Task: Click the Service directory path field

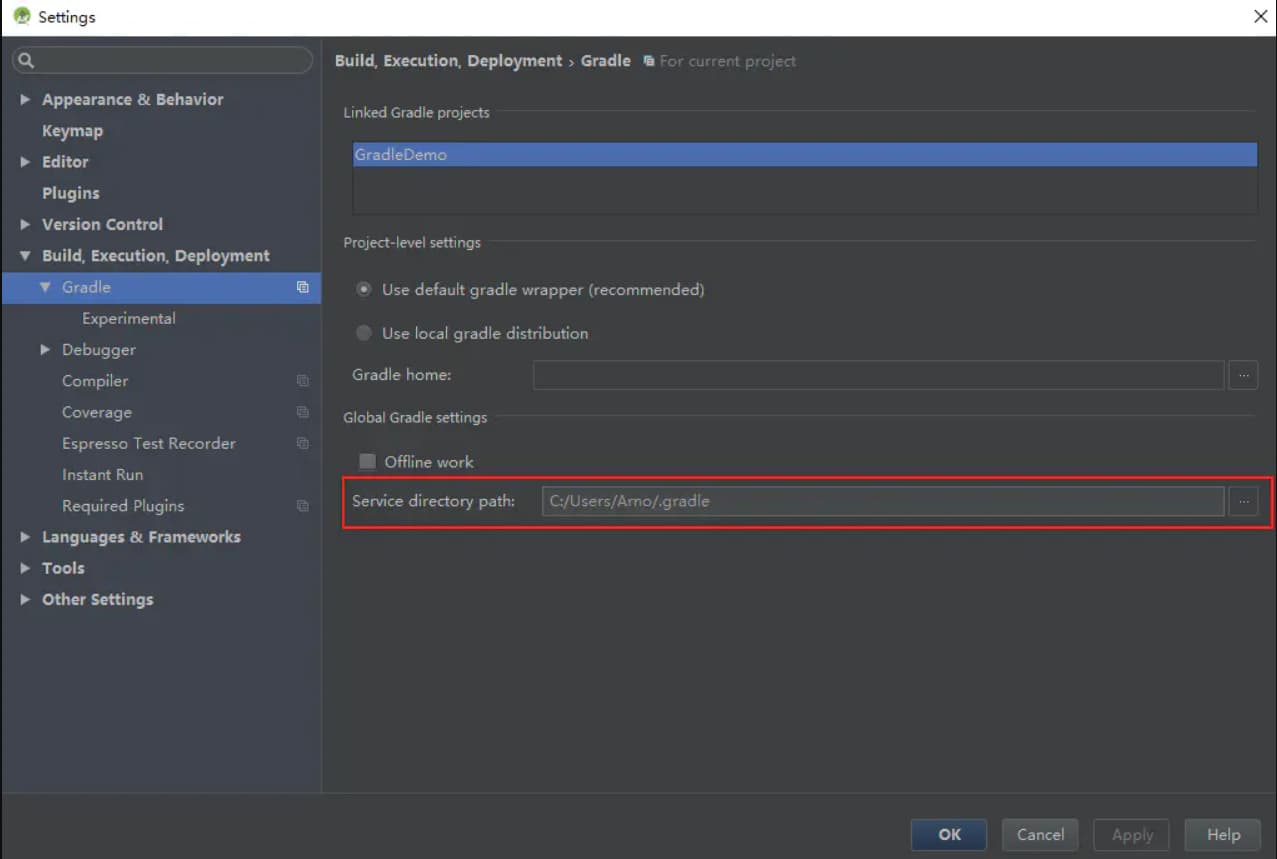Action: pos(883,501)
